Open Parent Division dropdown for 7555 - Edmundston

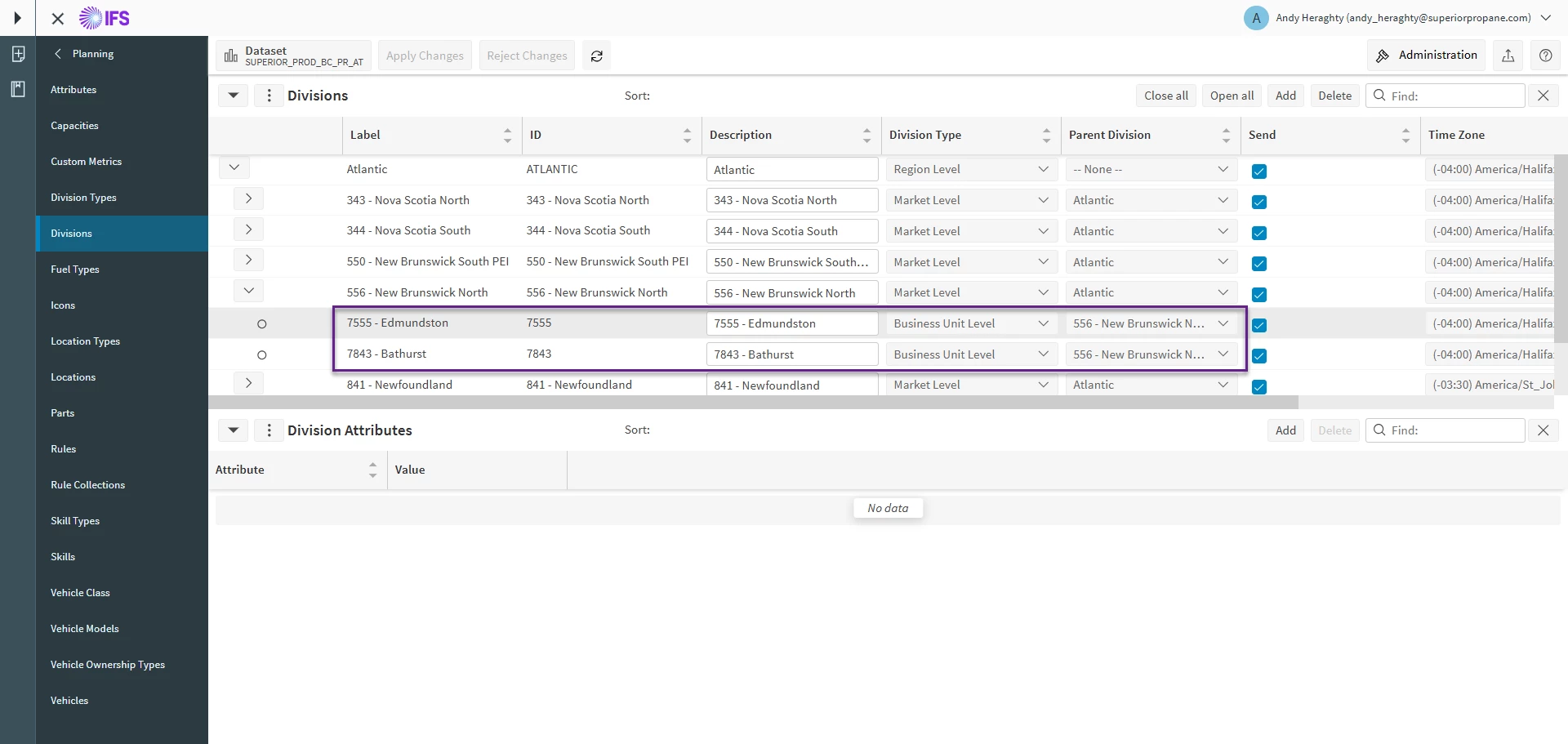[1151, 323]
